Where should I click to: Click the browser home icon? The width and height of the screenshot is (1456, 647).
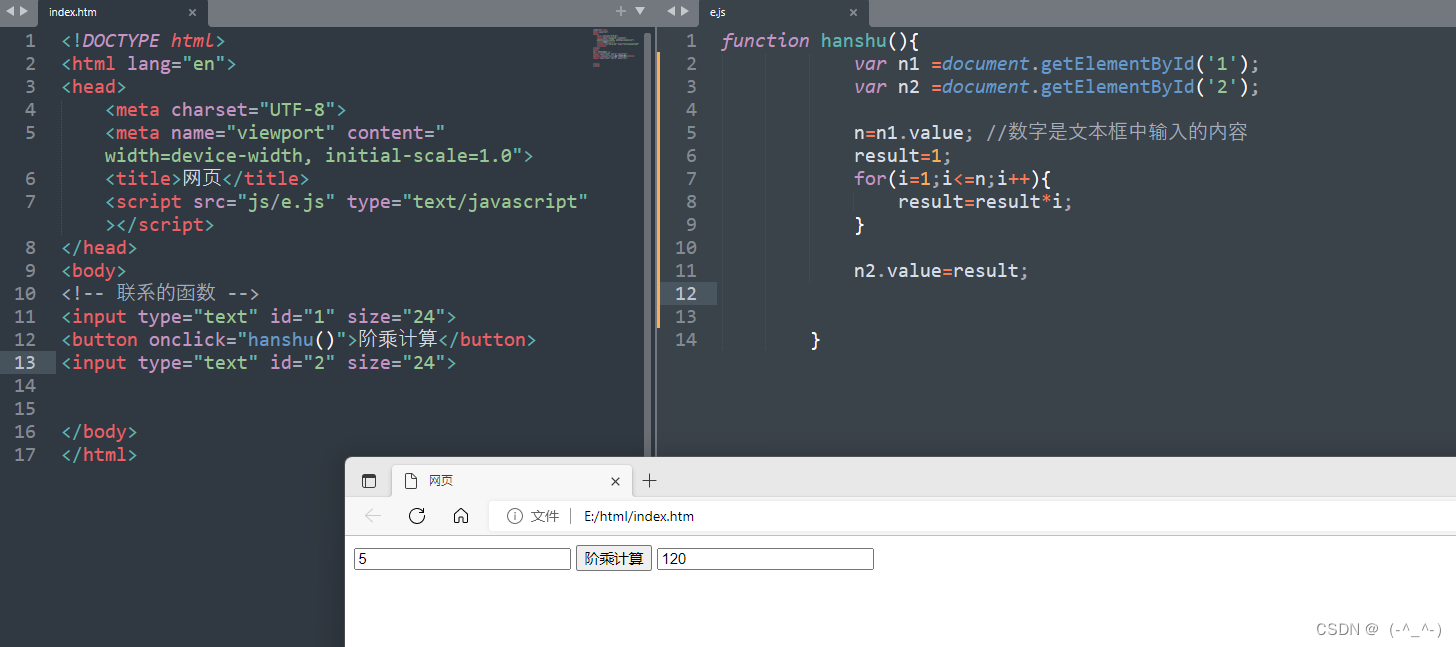(x=461, y=516)
